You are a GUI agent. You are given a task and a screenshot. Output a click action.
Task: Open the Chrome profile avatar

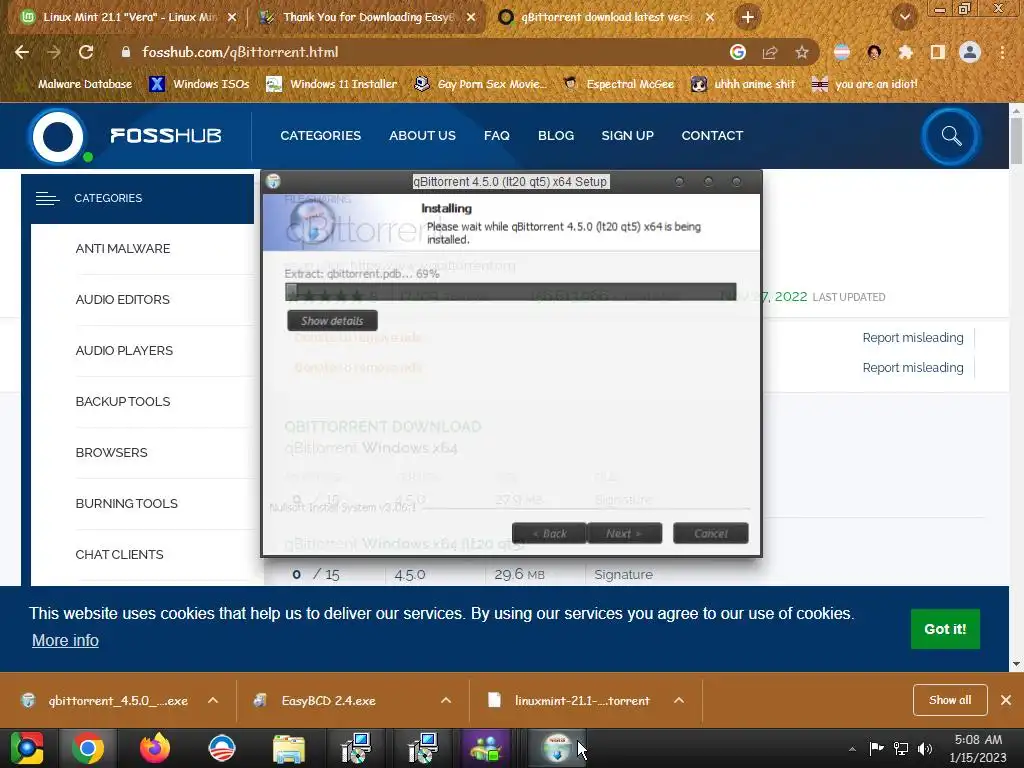[970, 52]
